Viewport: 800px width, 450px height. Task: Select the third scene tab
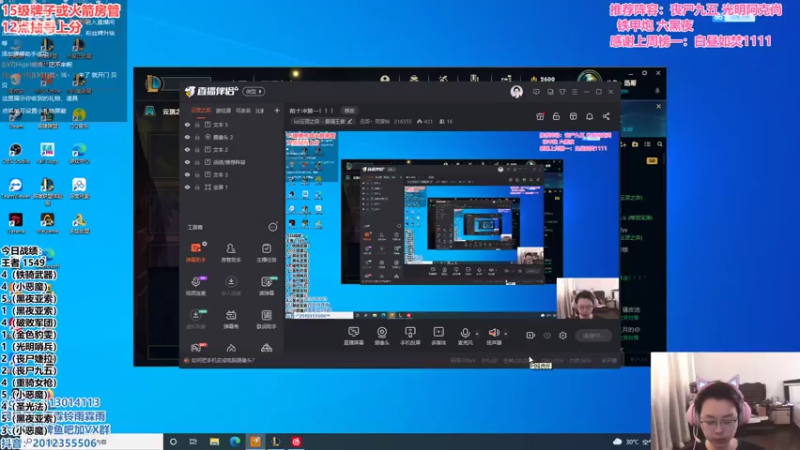coord(243,110)
